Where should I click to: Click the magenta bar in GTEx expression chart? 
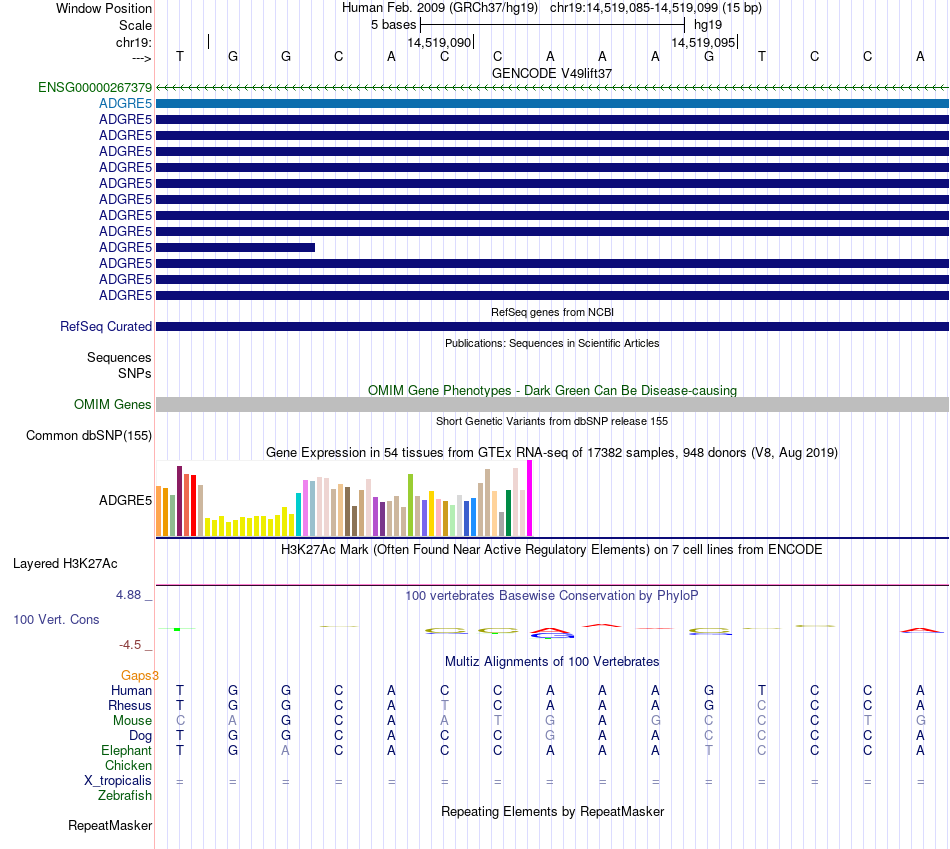[x=530, y=498]
